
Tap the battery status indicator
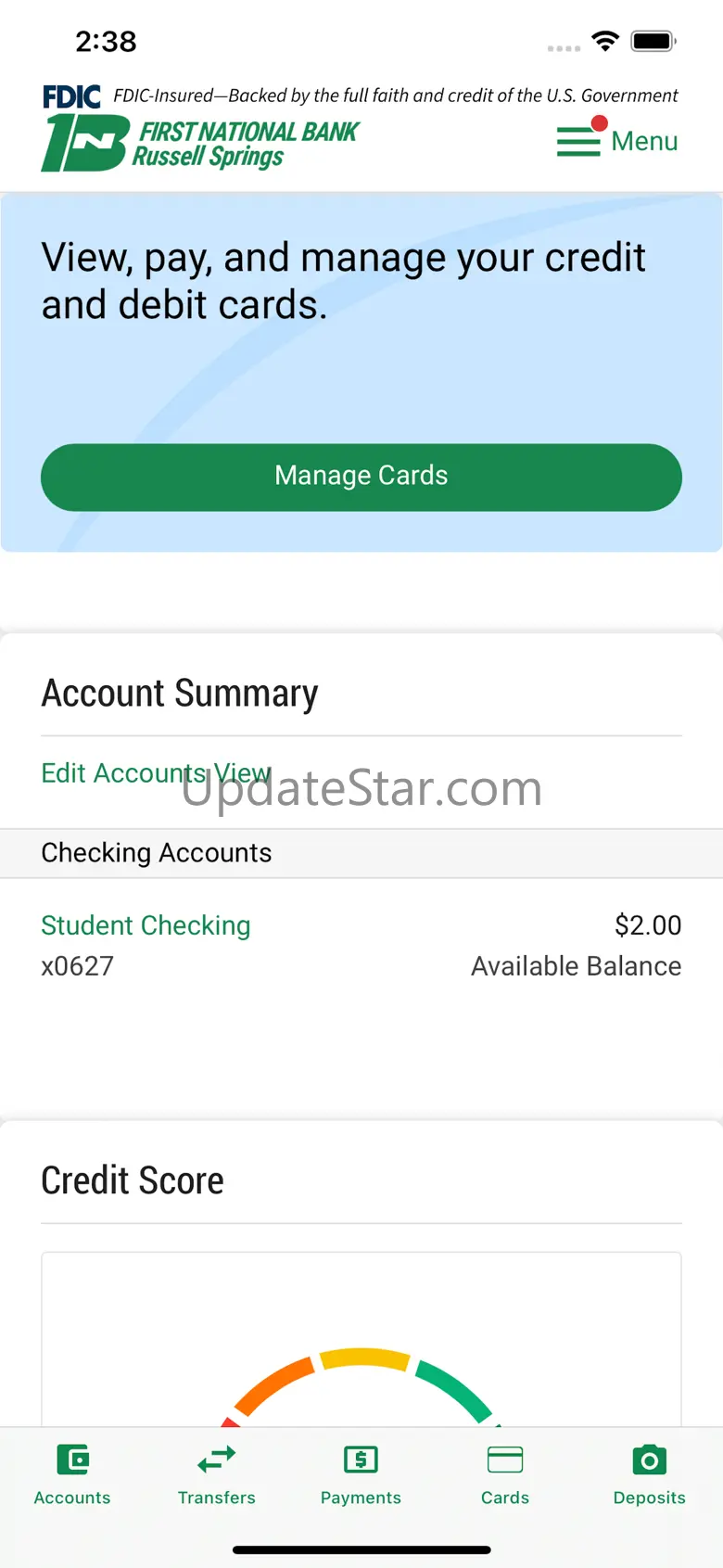click(653, 41)
